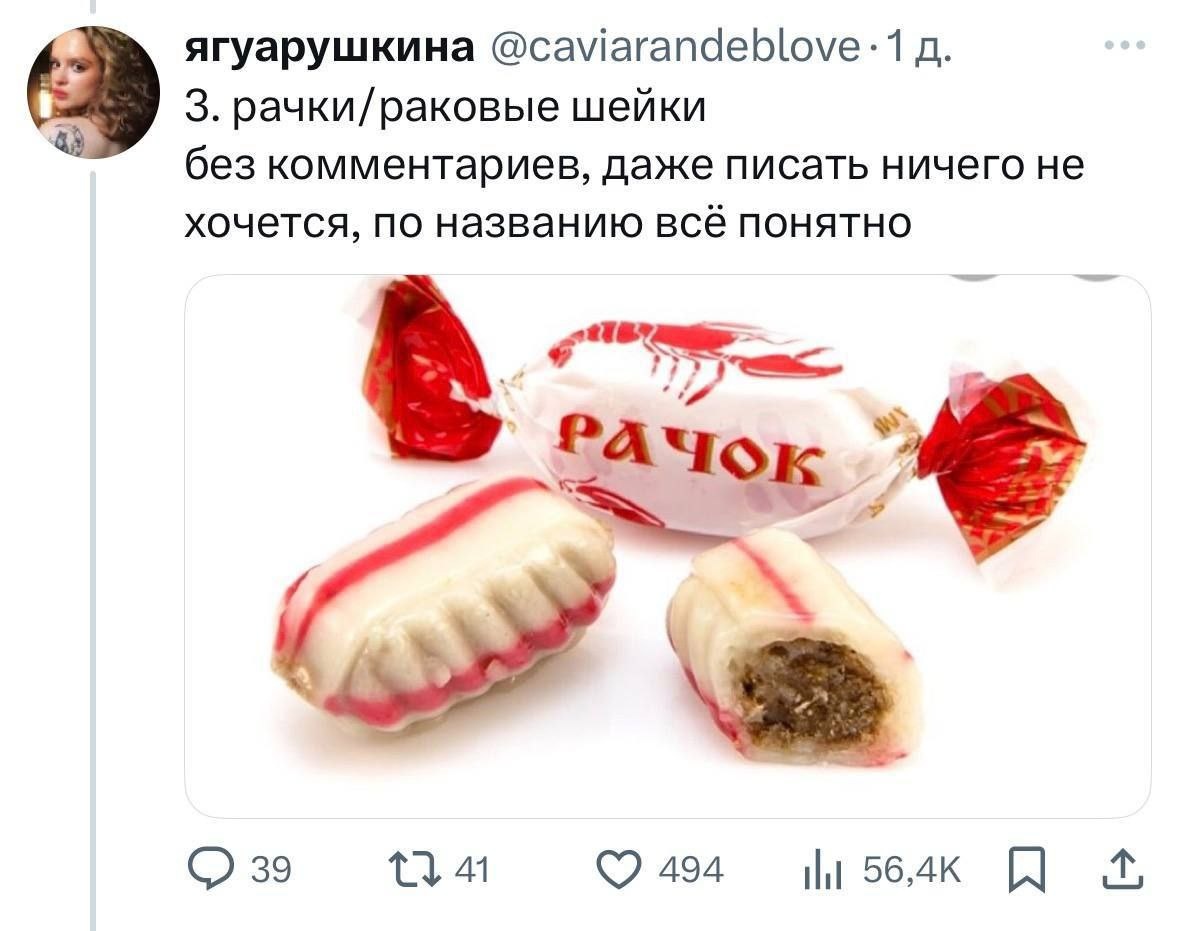The image size is (1179, 931).
Task: Click the vertical thread line under avatar
Action: pyautogui.click(x=93, y=550)
